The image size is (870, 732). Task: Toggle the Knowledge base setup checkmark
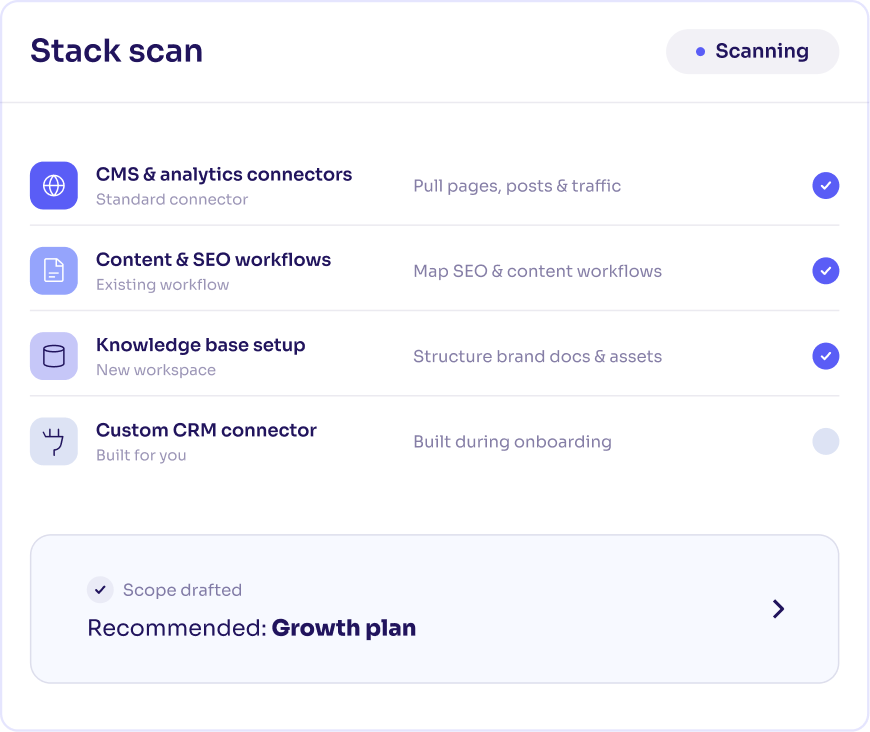click(x=826, y=356)
